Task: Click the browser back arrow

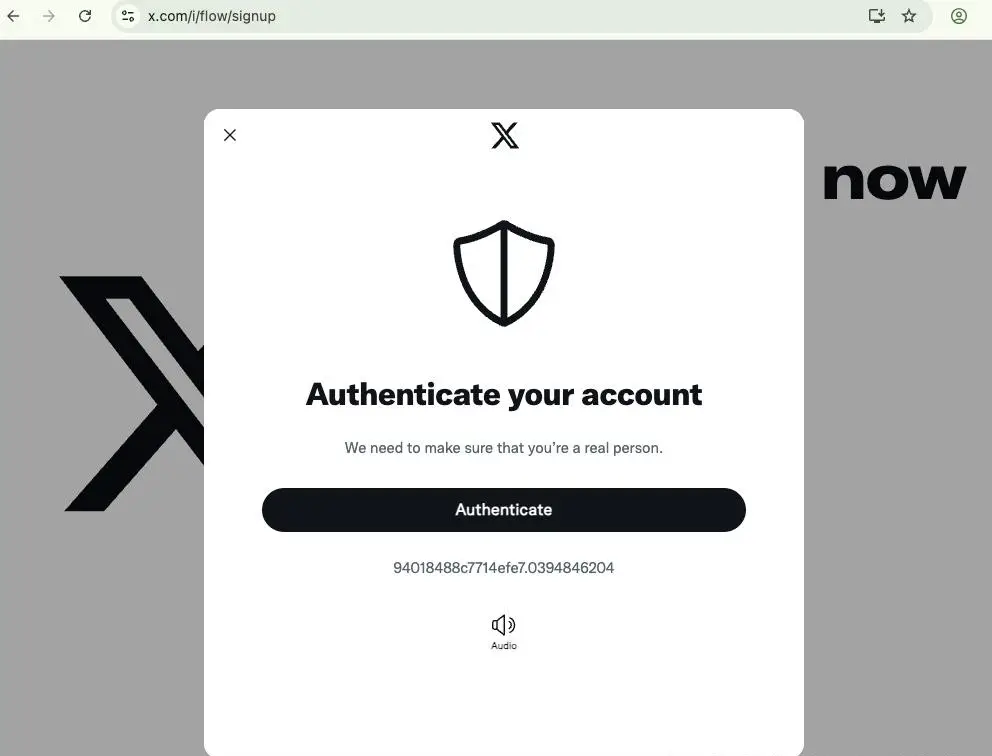Action: tap(13, 16)
